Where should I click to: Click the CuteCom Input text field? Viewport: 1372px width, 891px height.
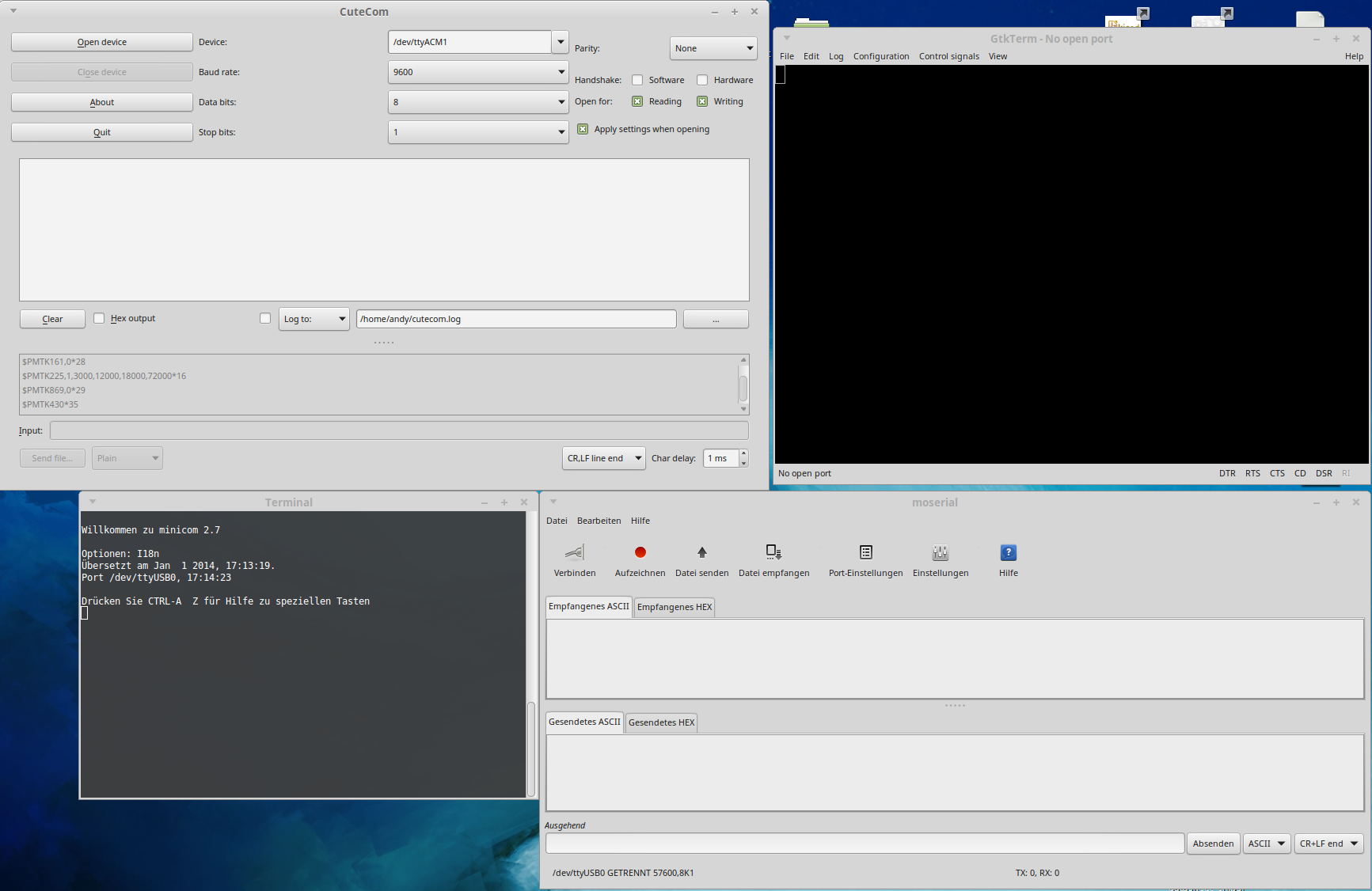[x=398, y=430]
